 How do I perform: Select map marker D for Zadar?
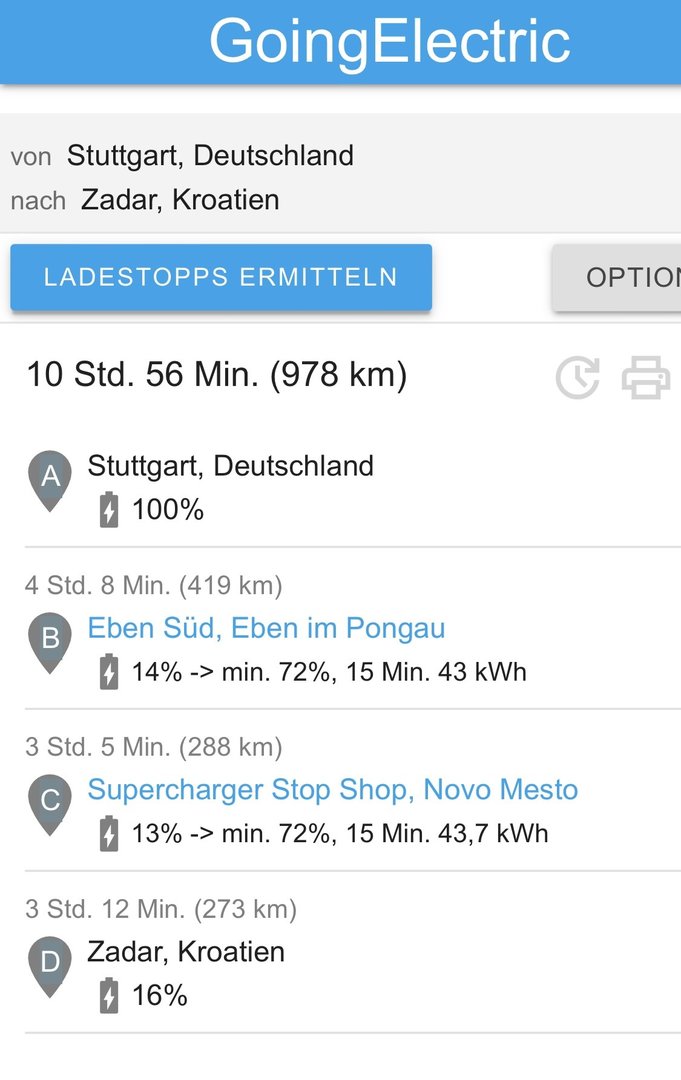click(x=50, y=966)
